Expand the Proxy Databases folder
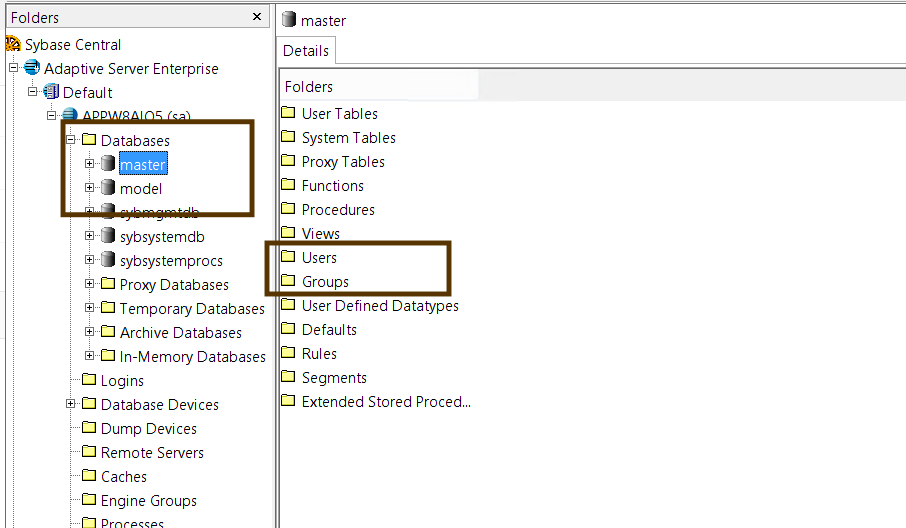Viewport: 906px width, 528px height. pos(90,283)
